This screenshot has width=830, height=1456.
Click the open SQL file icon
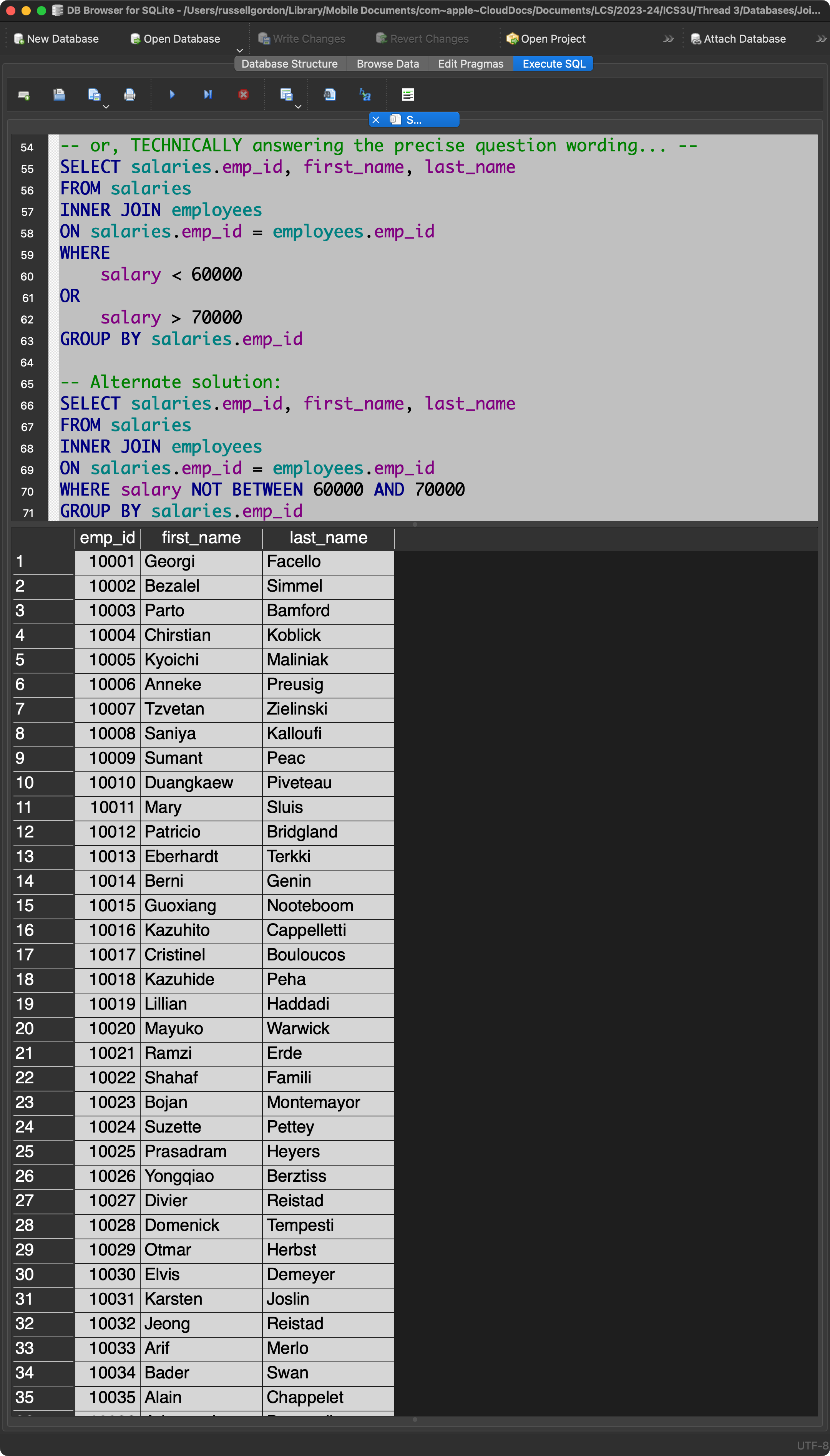(x=59, y=95)
